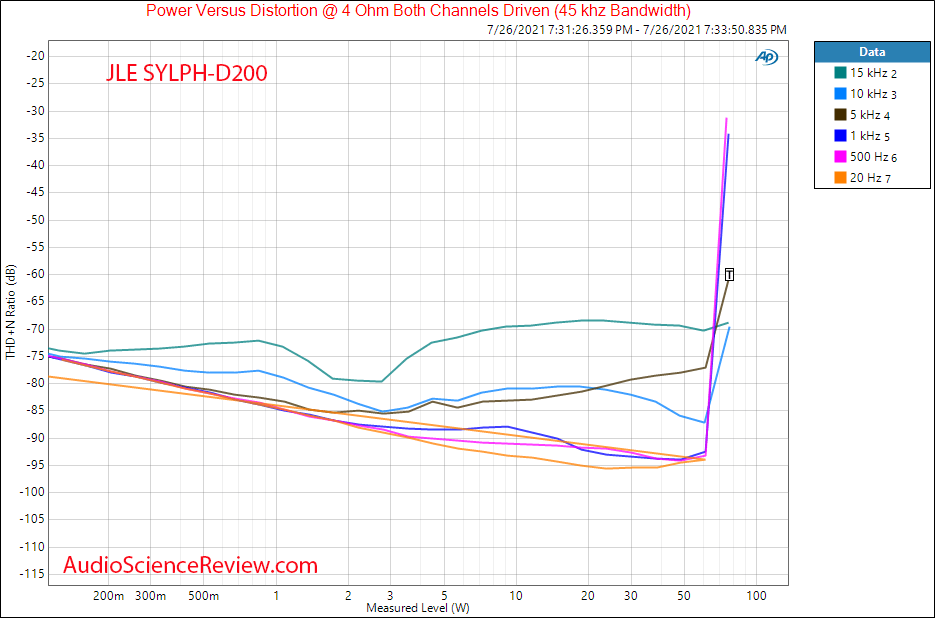Viewport: 935px width, 618px height.
Task: Click the 20 Hz legend color swatch
Action: coord(840,178)
